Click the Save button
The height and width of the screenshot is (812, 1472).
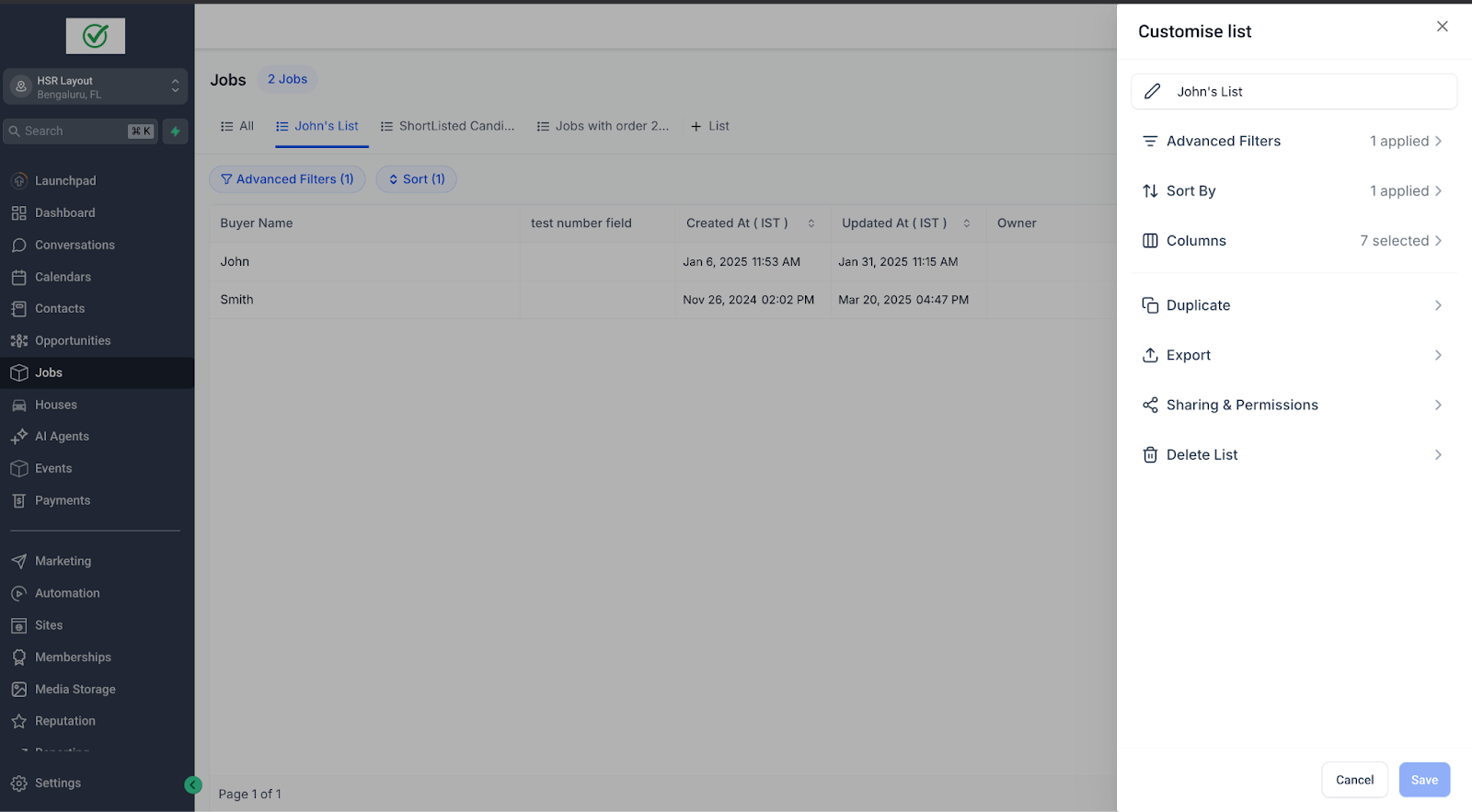click(x=1425, y=780)
